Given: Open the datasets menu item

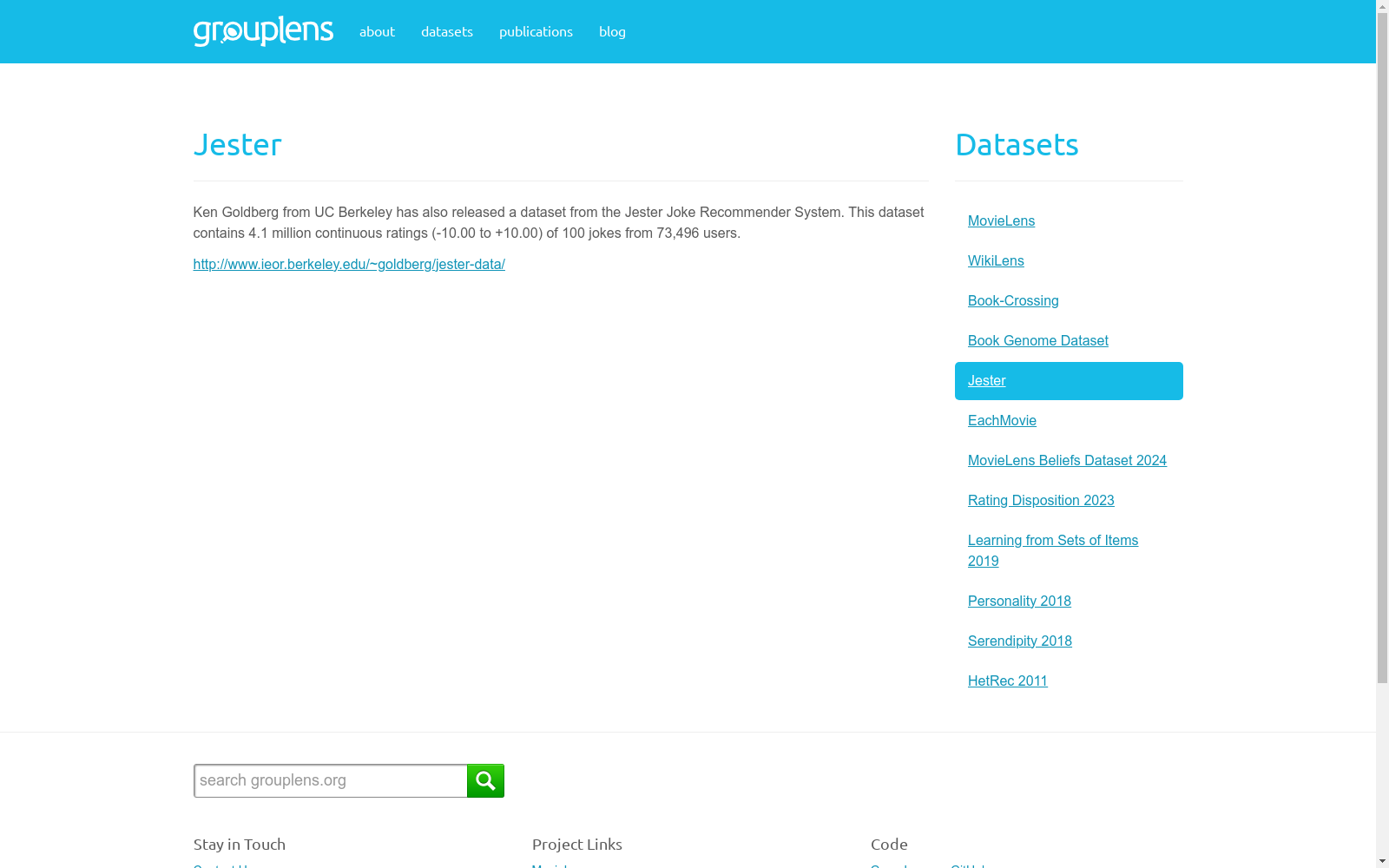Looking at the screenshot, I should click(x=447, y=31).
